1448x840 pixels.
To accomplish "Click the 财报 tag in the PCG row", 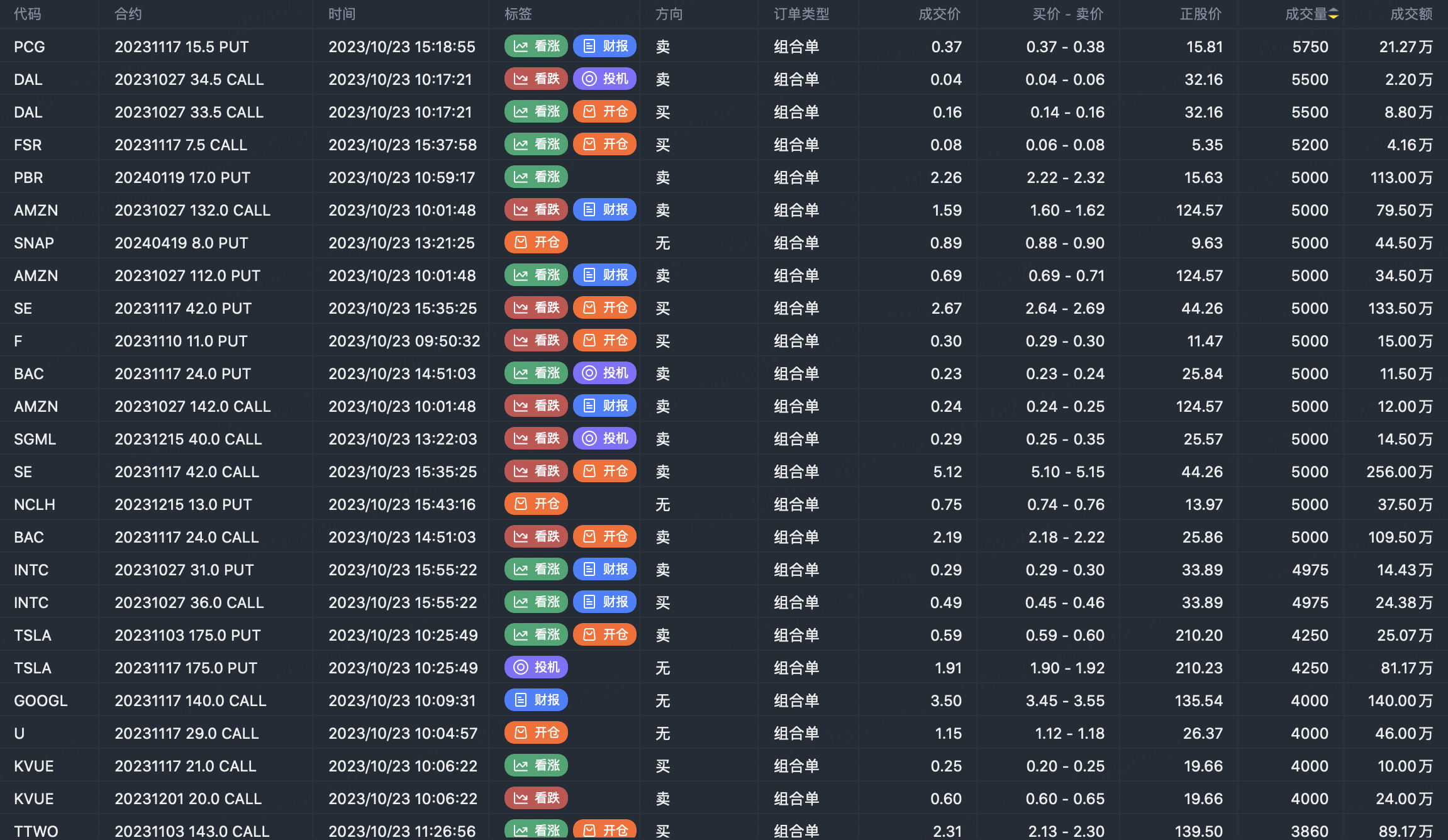I will pos(604,46).
